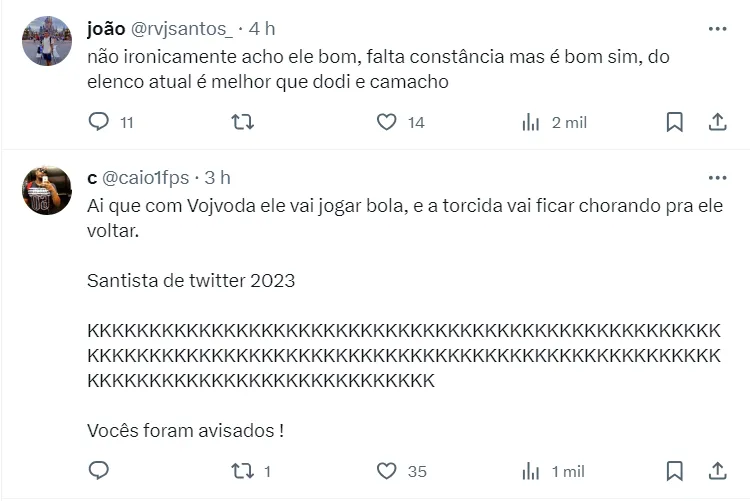Reply to joão's tweet
This screenshot has height=501, width=750.
point(98,122)
